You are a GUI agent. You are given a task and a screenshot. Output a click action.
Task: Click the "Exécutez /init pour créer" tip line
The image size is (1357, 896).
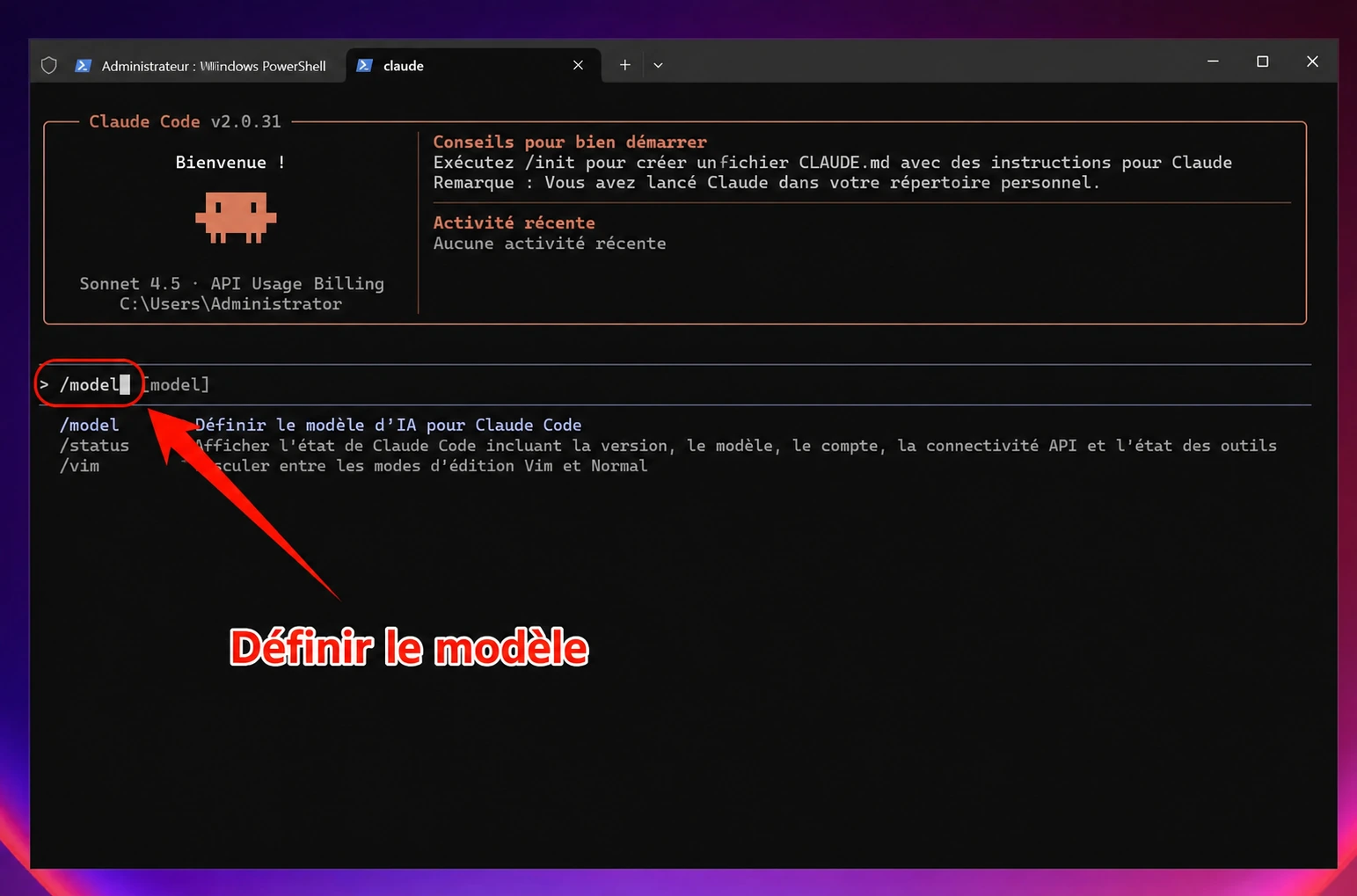coord(832,163)
